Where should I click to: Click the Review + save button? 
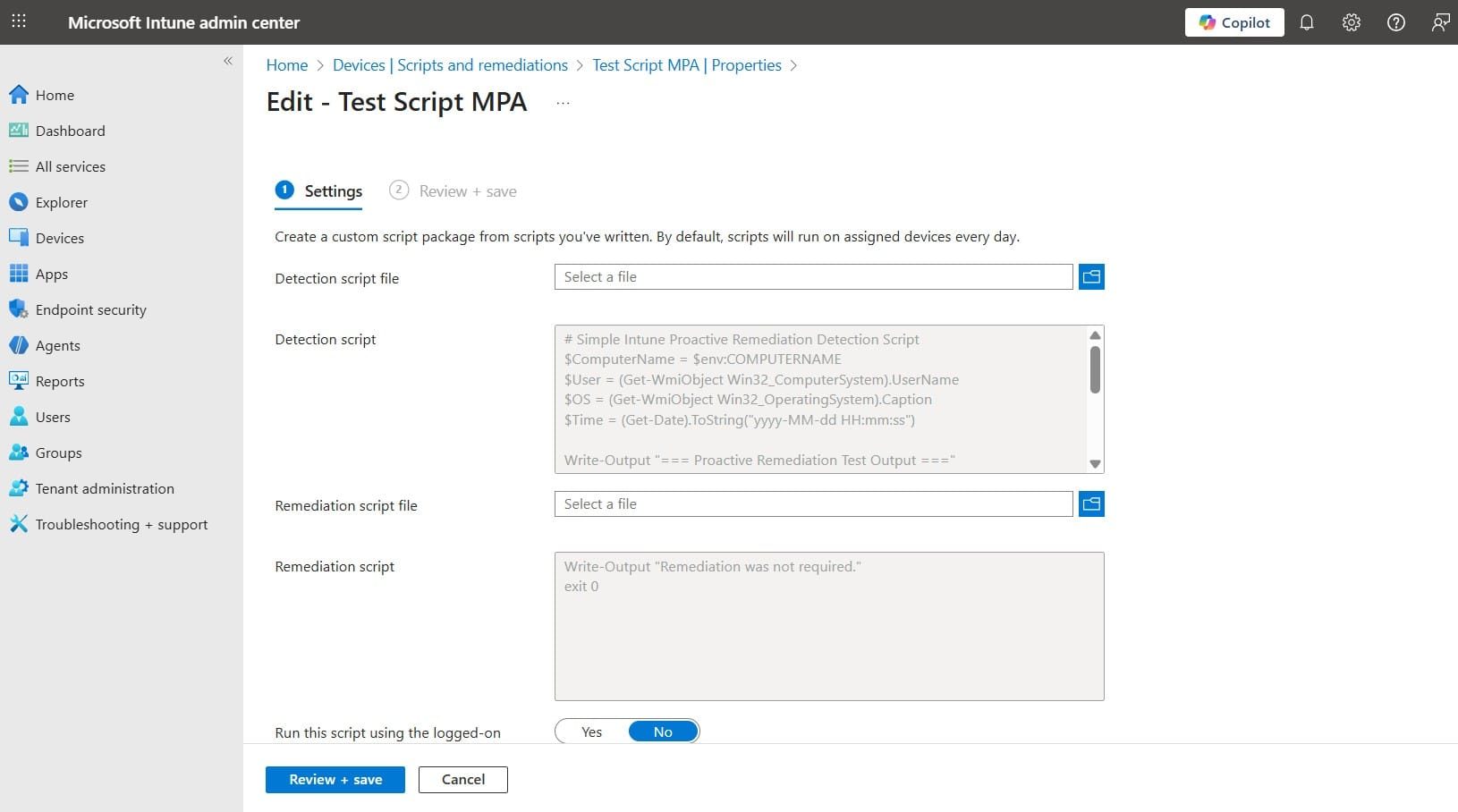click(335, 780)
